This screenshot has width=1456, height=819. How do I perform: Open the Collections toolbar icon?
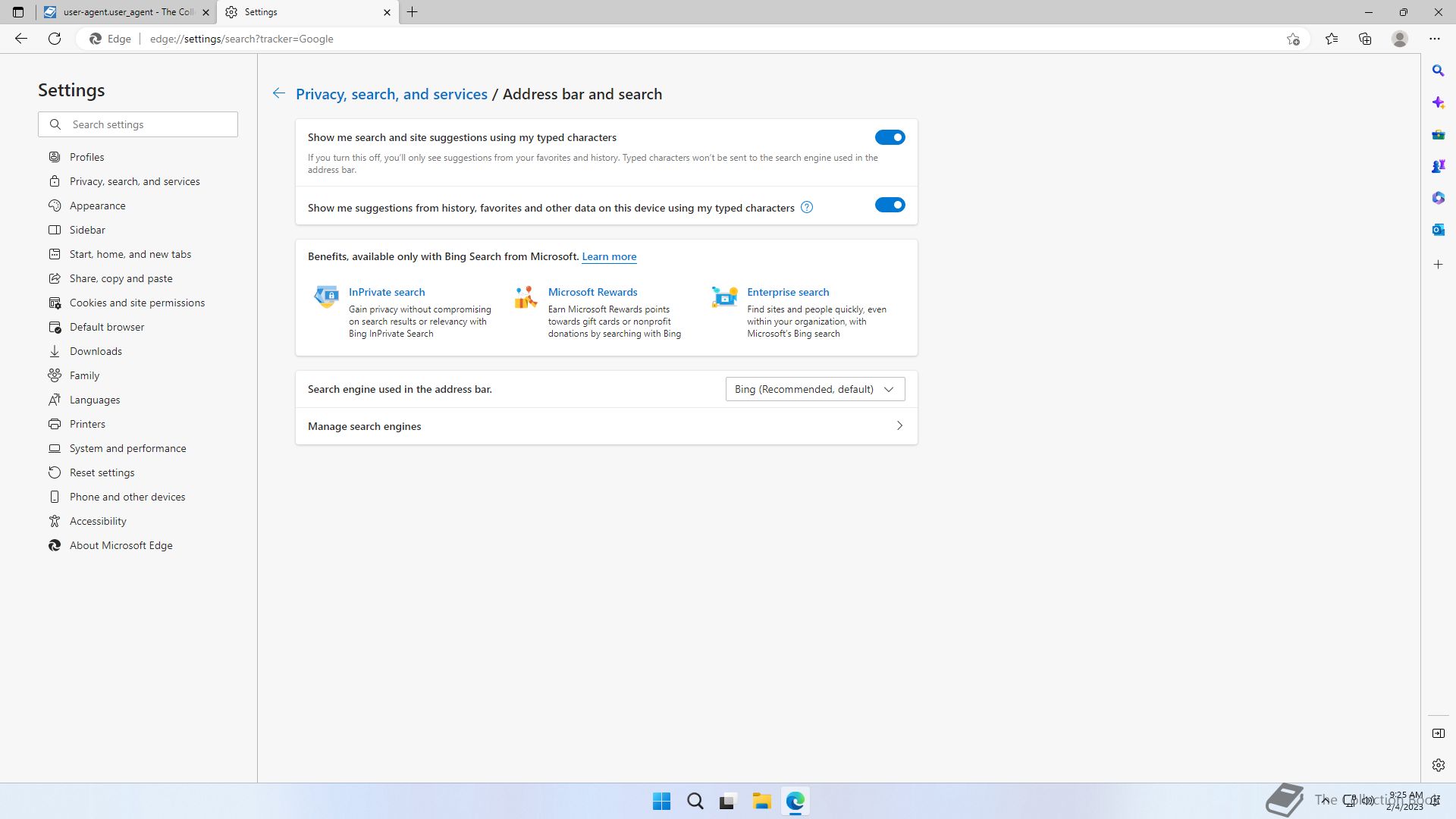pos(1365,39)
